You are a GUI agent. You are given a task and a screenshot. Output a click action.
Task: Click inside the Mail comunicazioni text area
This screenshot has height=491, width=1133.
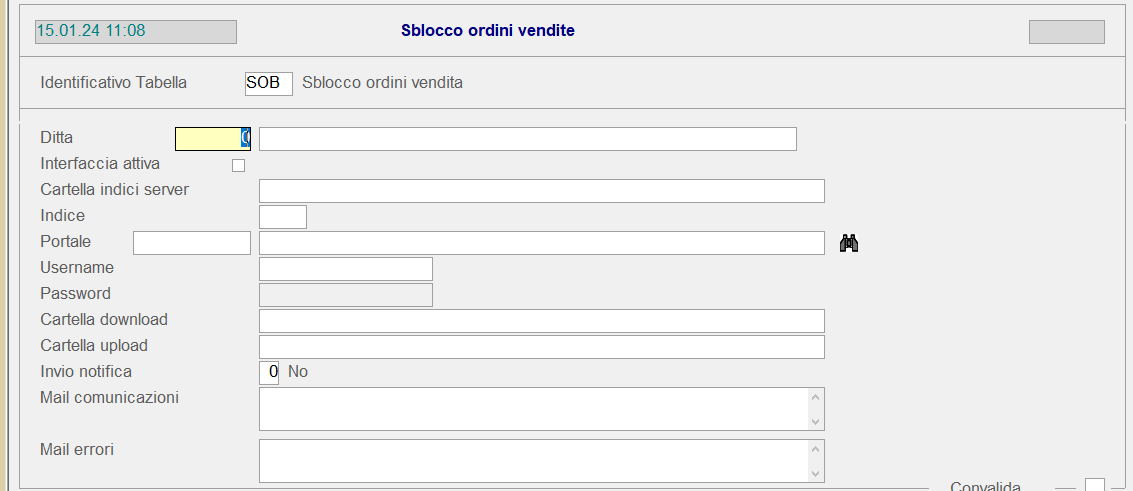[x=533, y=409]
